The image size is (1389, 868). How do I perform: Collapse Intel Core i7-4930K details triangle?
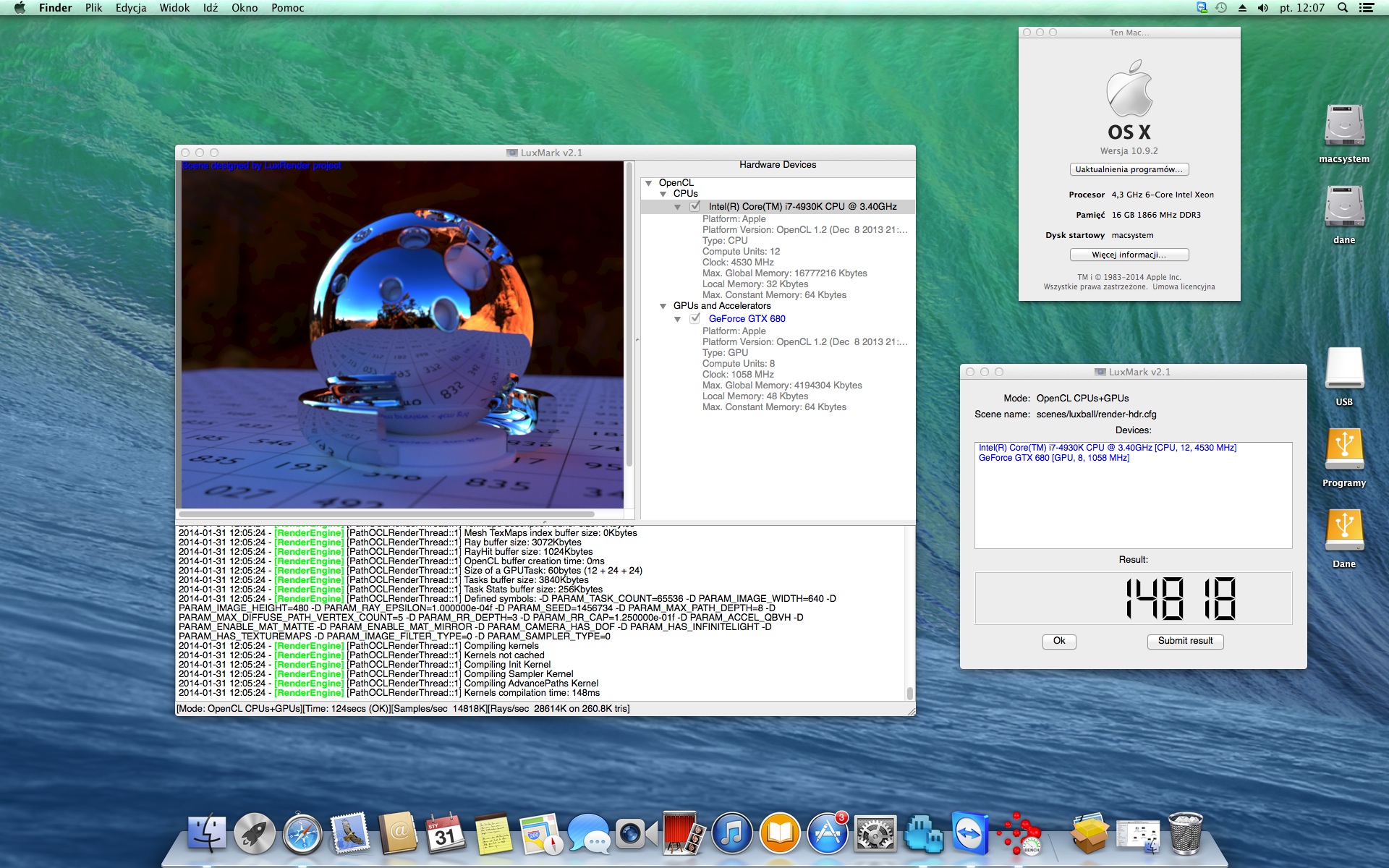[678, 207]
